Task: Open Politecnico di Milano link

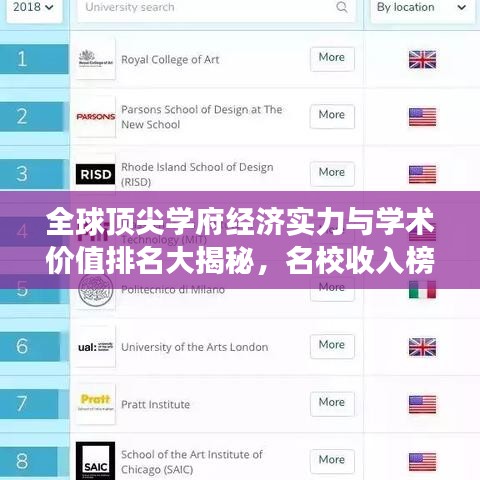Action: coord(173,290)
